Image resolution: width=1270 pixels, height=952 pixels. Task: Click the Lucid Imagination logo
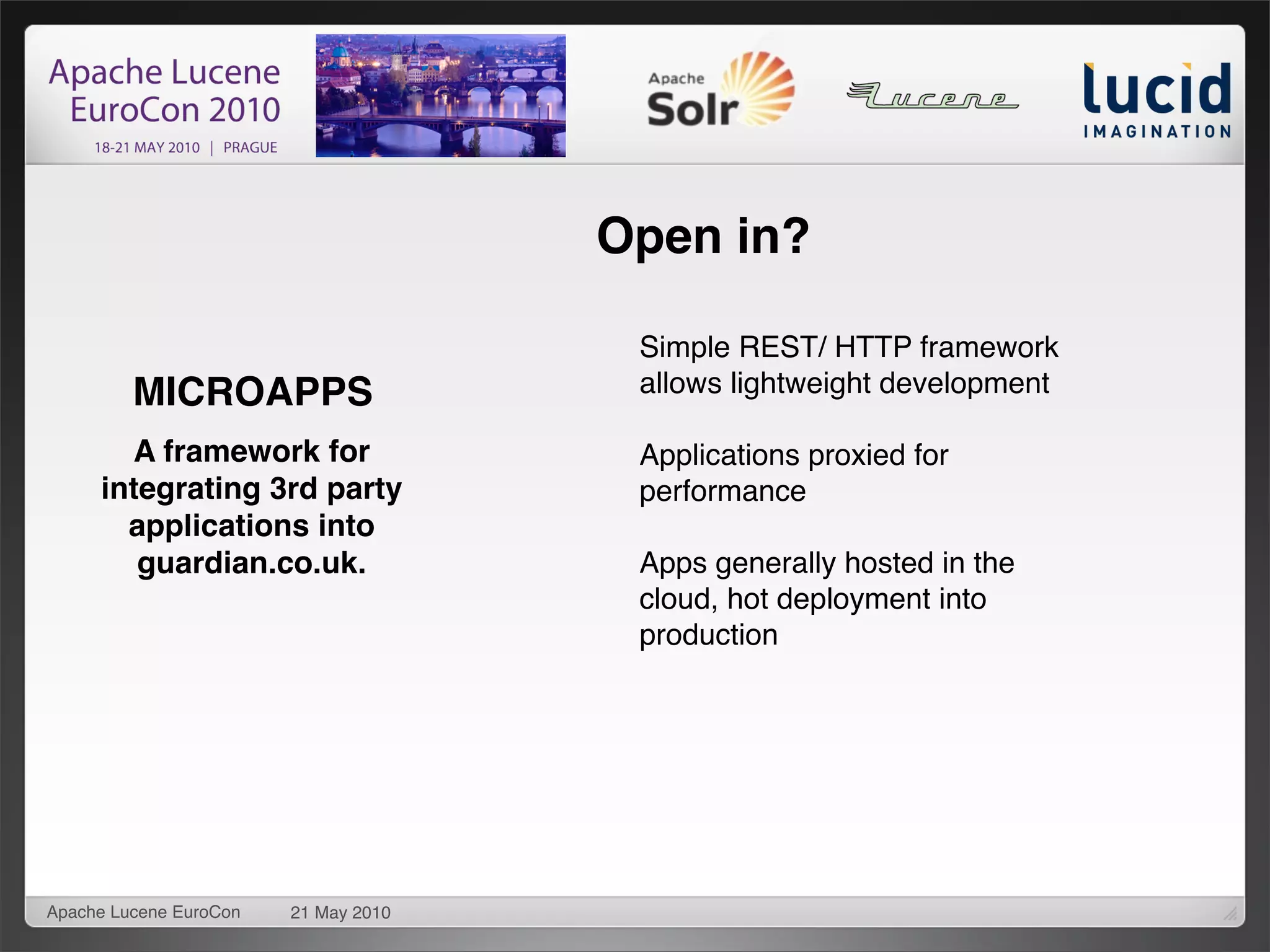(x=1157, y=100)
